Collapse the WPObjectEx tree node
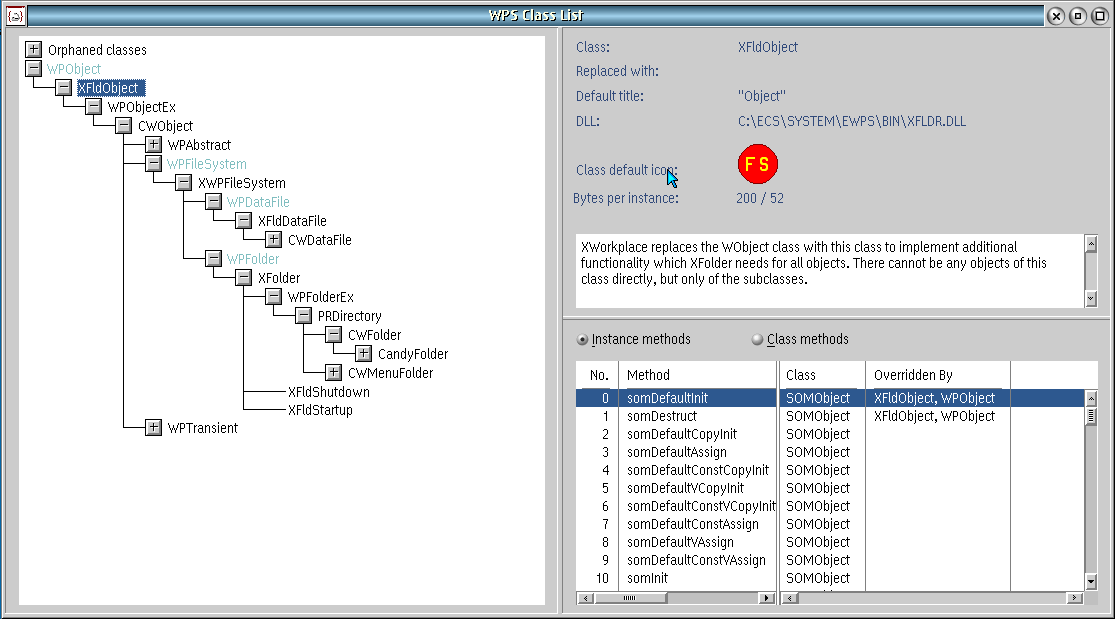Viewport: 1115px width, 619px height. point(93,107)
